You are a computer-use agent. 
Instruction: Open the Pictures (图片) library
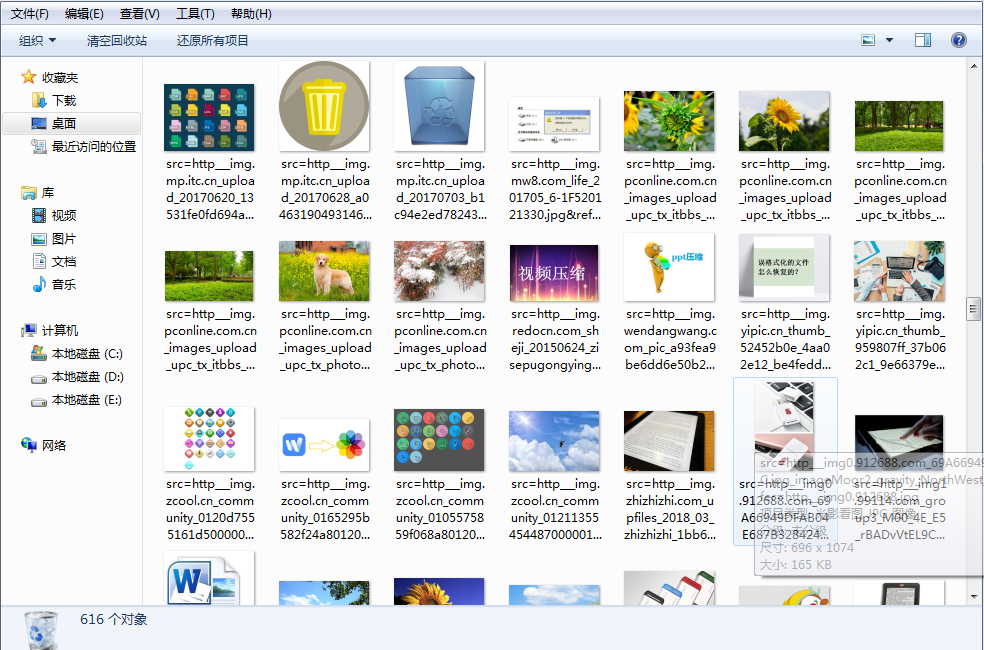pyautogui.click(x=63, y=238)
